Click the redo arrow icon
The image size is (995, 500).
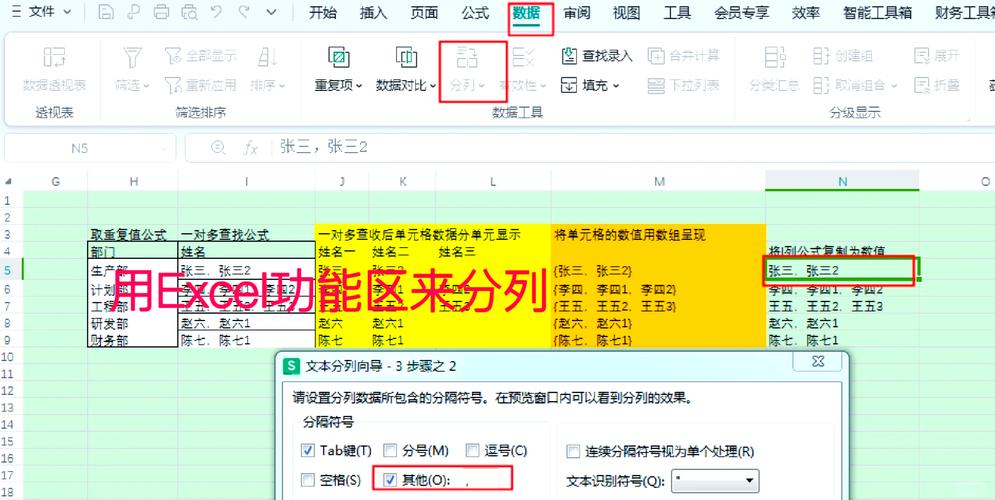[243, 12]
